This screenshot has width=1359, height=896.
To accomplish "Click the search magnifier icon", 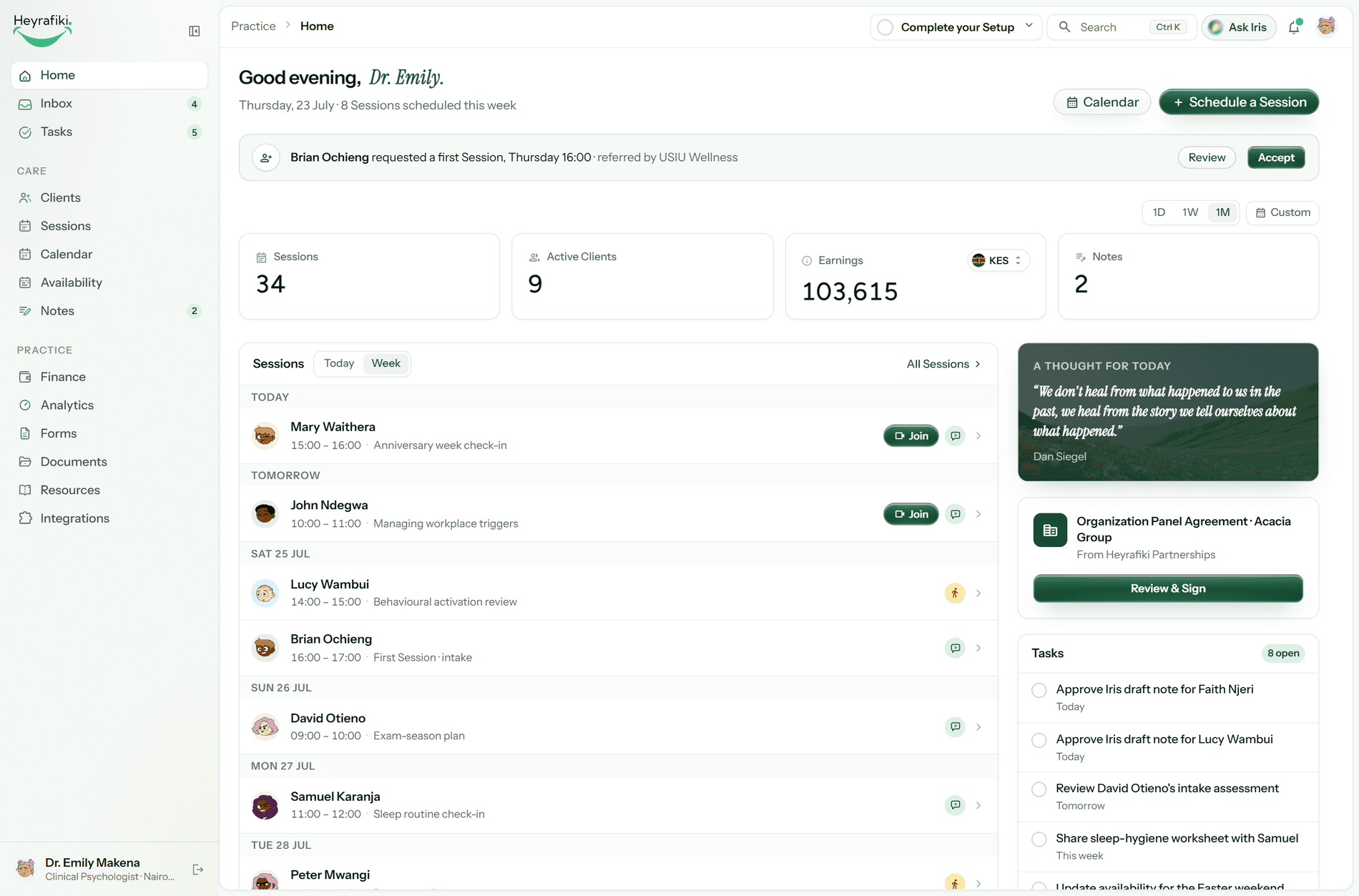I will (x=1064, y=27).
